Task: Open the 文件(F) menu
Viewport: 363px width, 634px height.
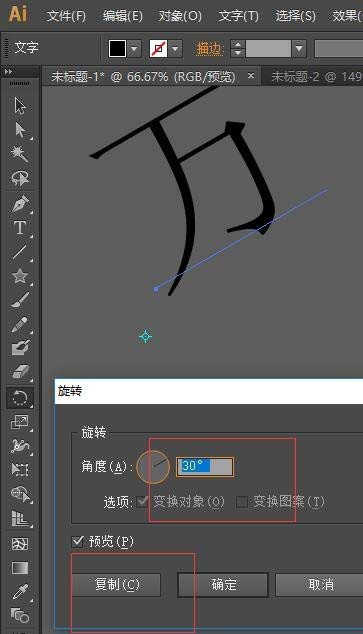Action: (x=66, y=16)
